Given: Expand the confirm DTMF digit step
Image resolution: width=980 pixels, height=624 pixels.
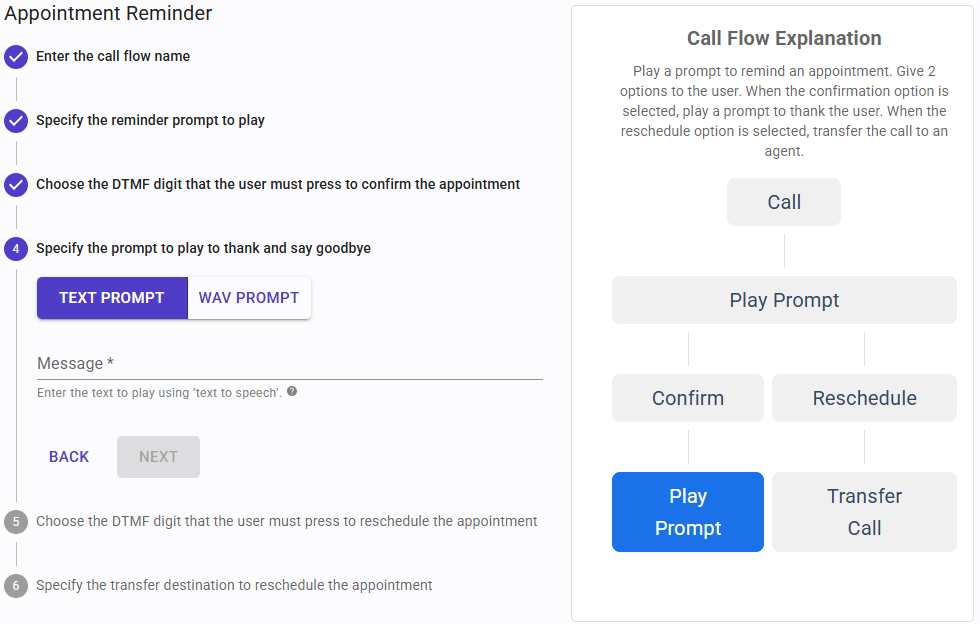Looking at the screenshot, I should [278, 185].
